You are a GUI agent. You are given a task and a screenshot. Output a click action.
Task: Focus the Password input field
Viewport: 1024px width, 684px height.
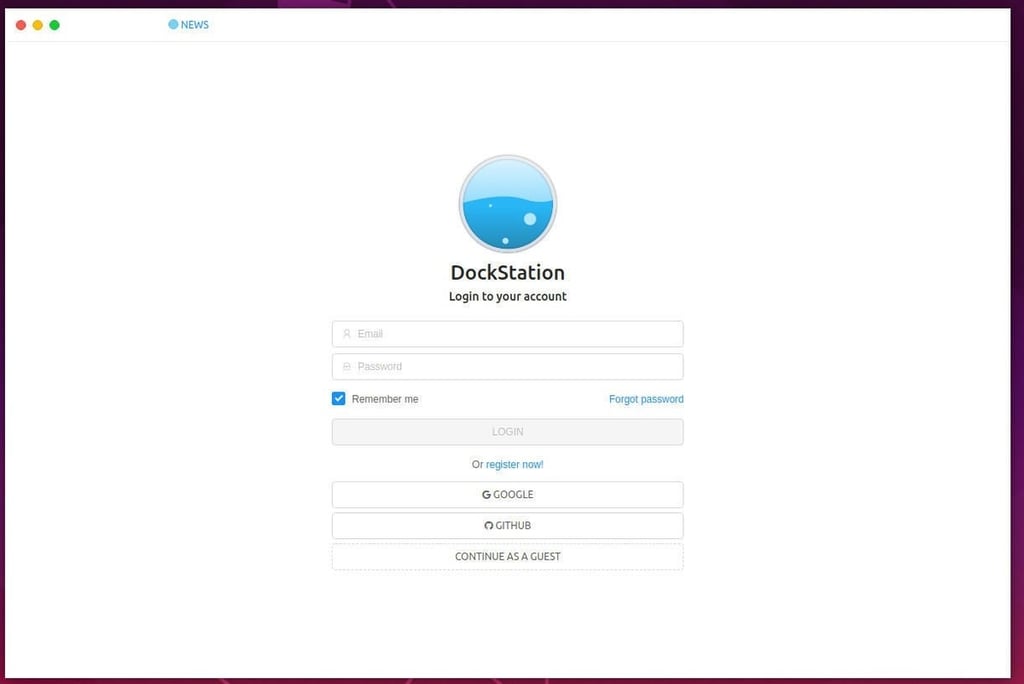(507, 366)
